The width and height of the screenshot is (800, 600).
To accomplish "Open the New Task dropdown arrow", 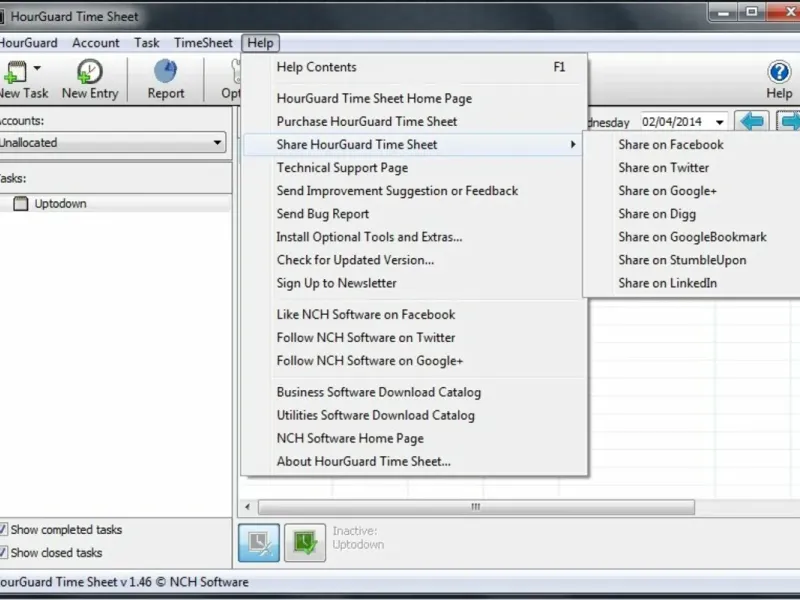I will tap(37, 68).
